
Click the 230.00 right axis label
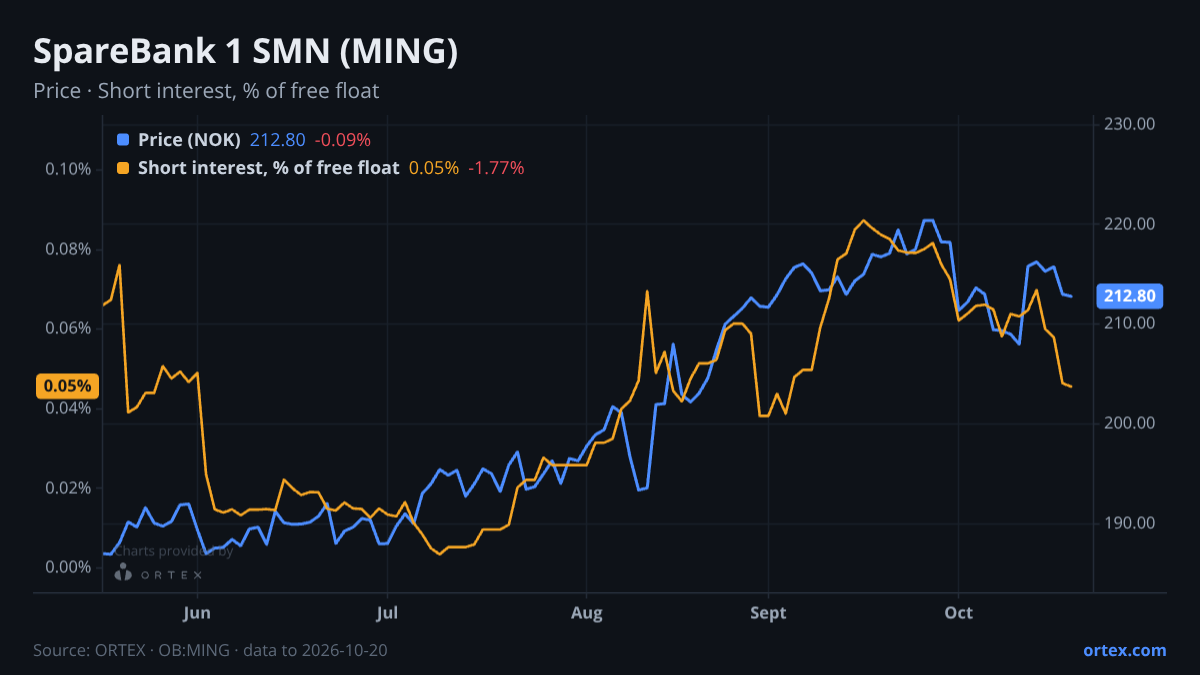pyautogui.click(x=1130, y=124)
